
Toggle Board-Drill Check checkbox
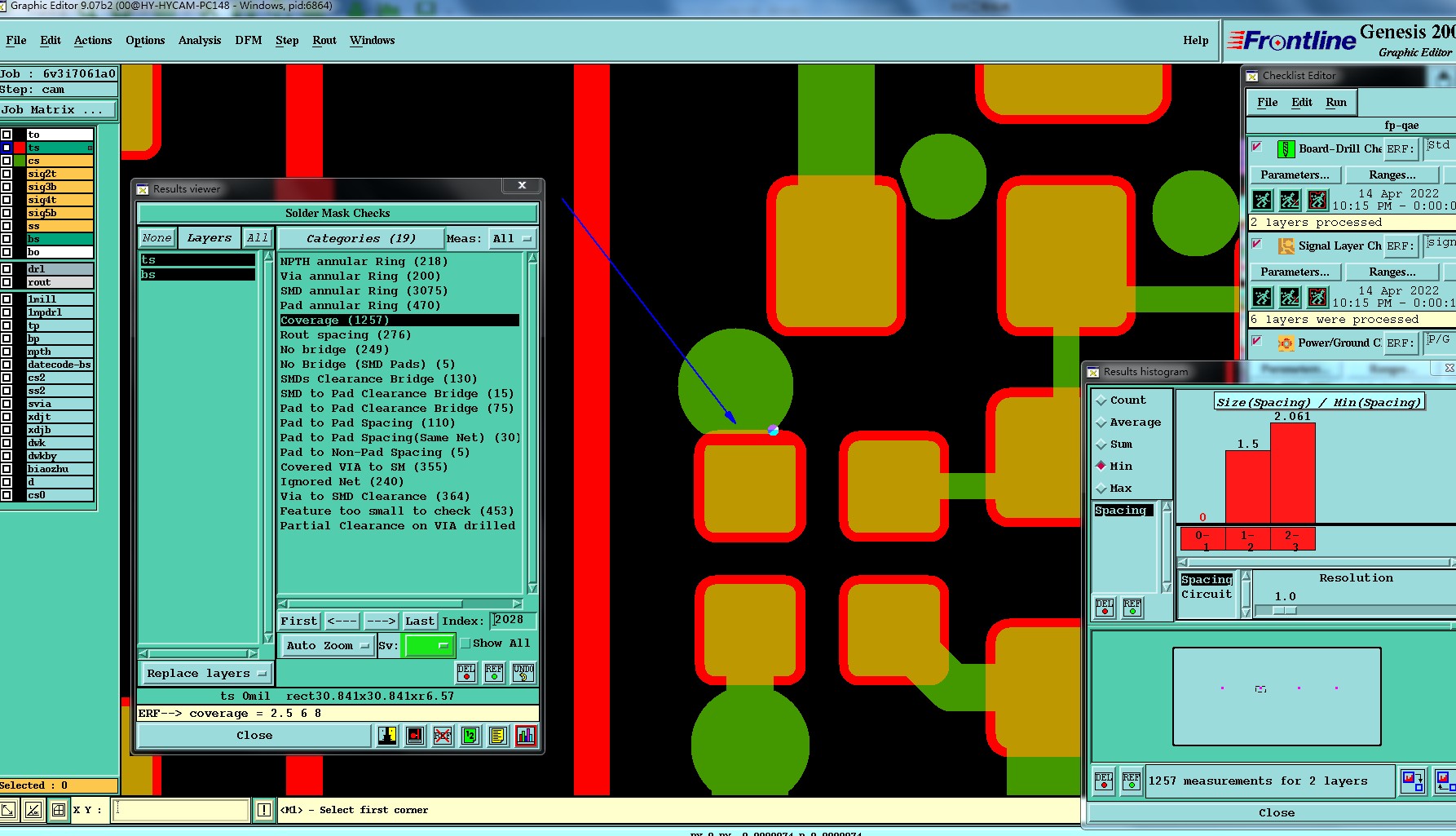coord(1257,147)
